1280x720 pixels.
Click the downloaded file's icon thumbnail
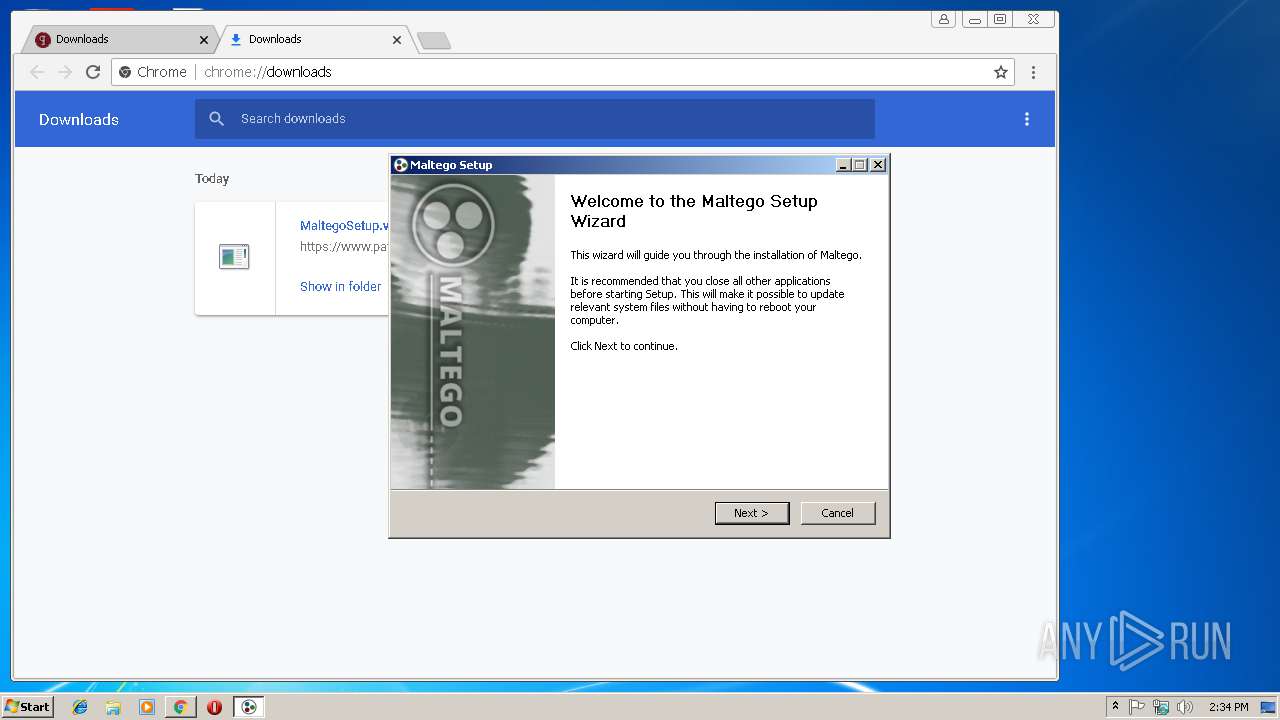tap(234, 257)
